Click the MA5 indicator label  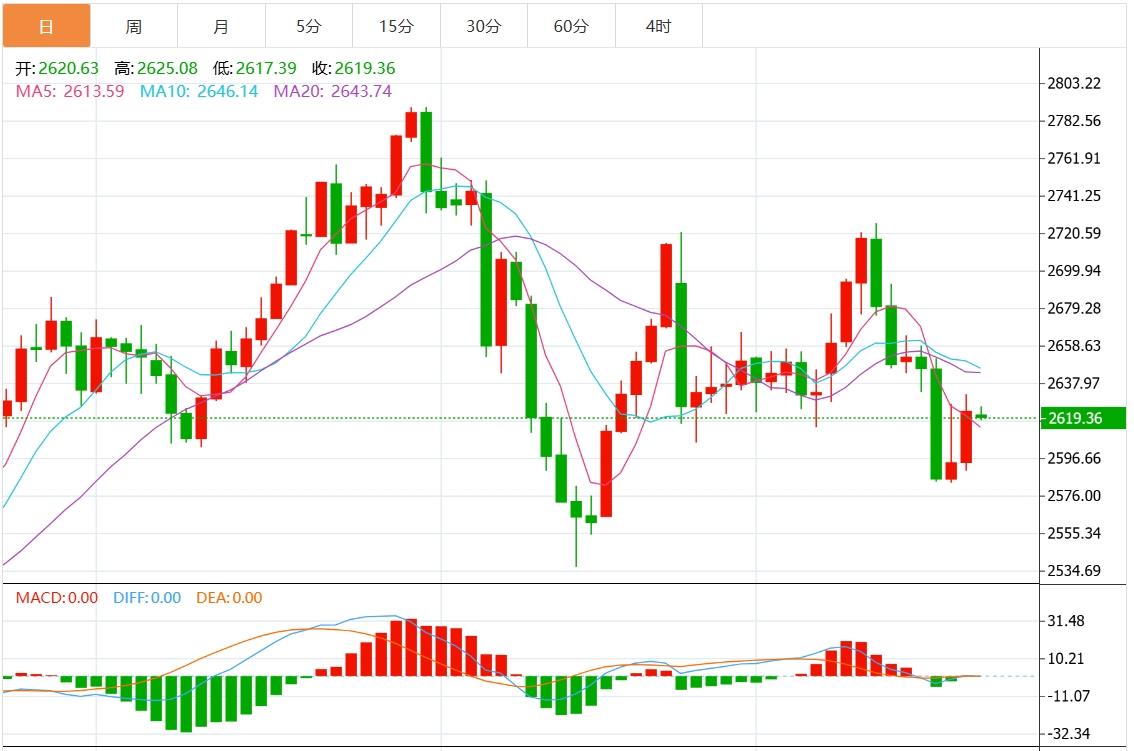tap(70, 91)
